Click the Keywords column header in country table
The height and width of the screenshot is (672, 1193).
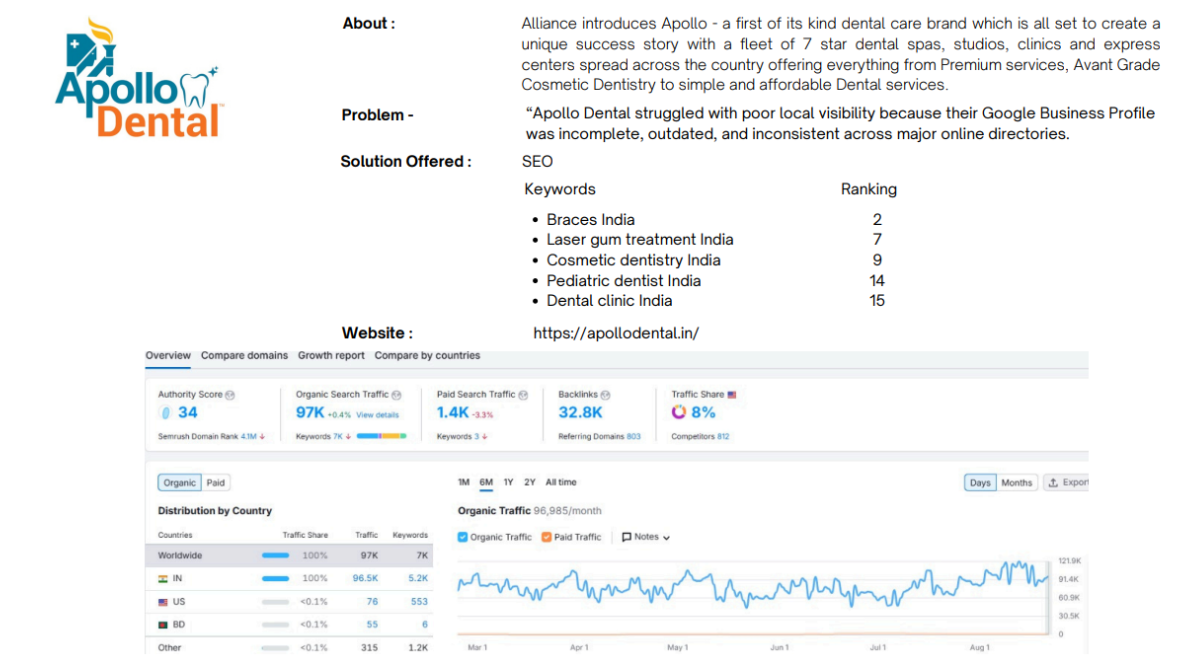tap(410, 535)
